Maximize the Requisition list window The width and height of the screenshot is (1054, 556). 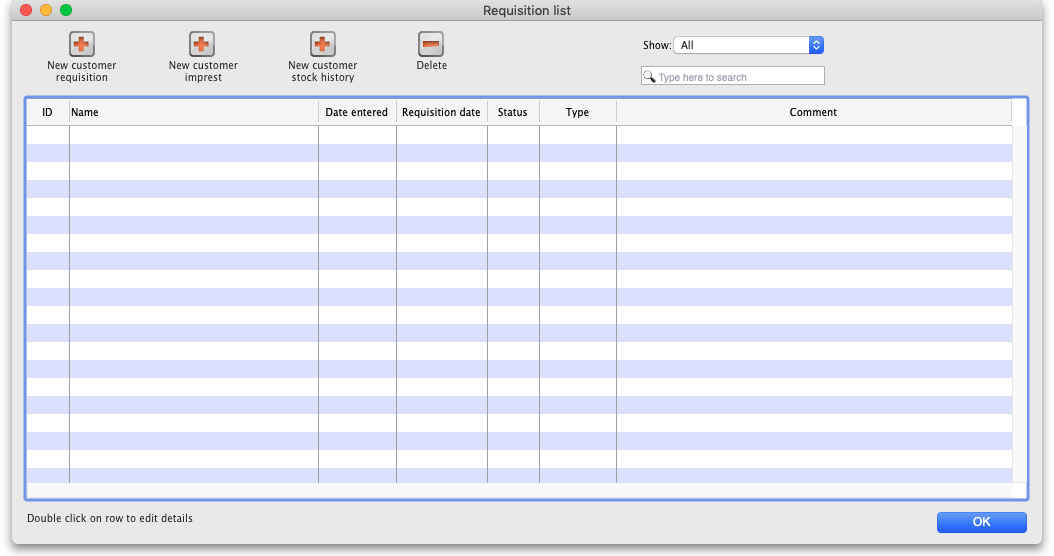pyautogui.click(x=66, y=10)
